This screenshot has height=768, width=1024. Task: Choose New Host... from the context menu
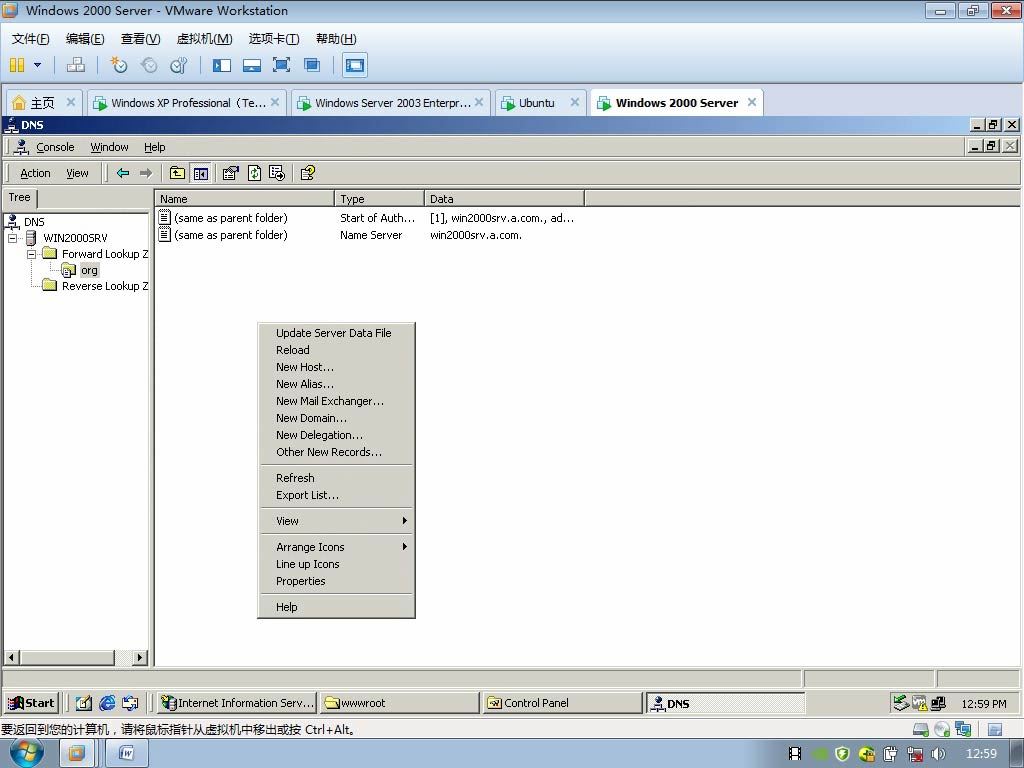coord(305,367)
